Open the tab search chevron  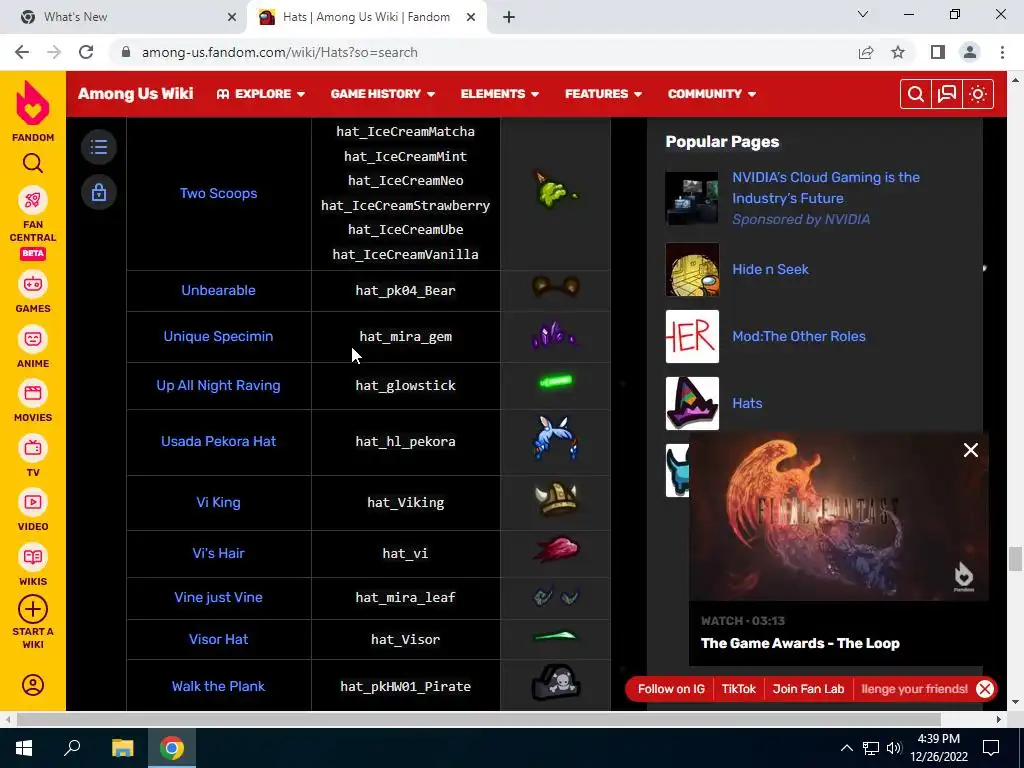coord(863,14)
